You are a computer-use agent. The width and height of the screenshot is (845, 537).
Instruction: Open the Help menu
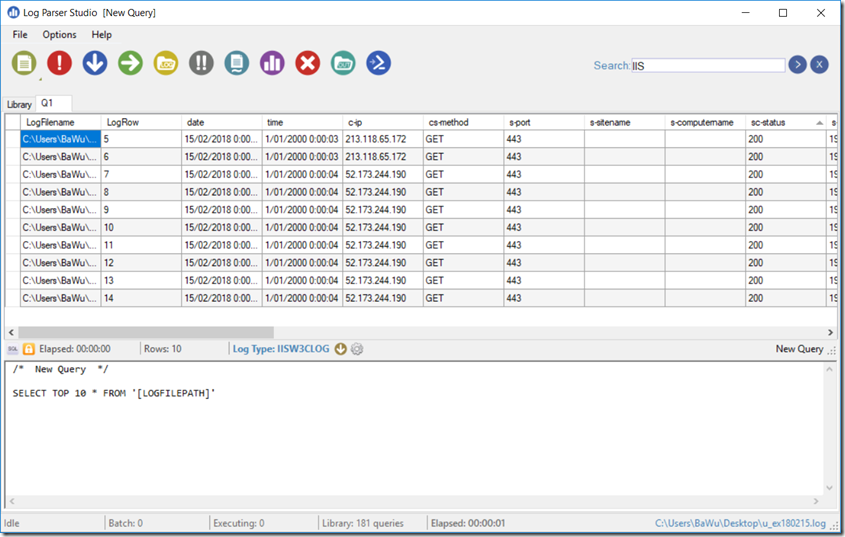pos(101,35)
